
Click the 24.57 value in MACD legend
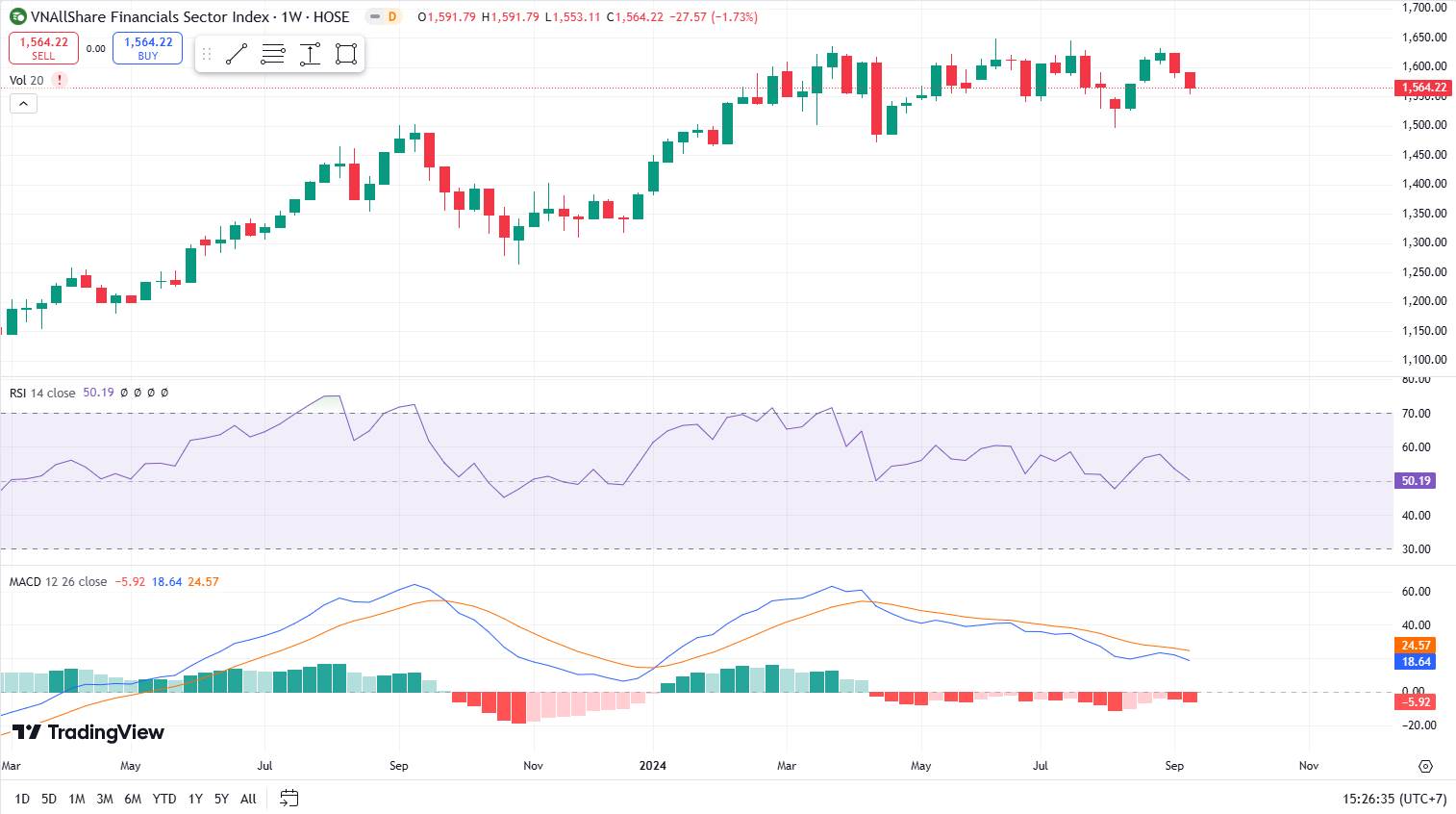[x=203, y=582]
